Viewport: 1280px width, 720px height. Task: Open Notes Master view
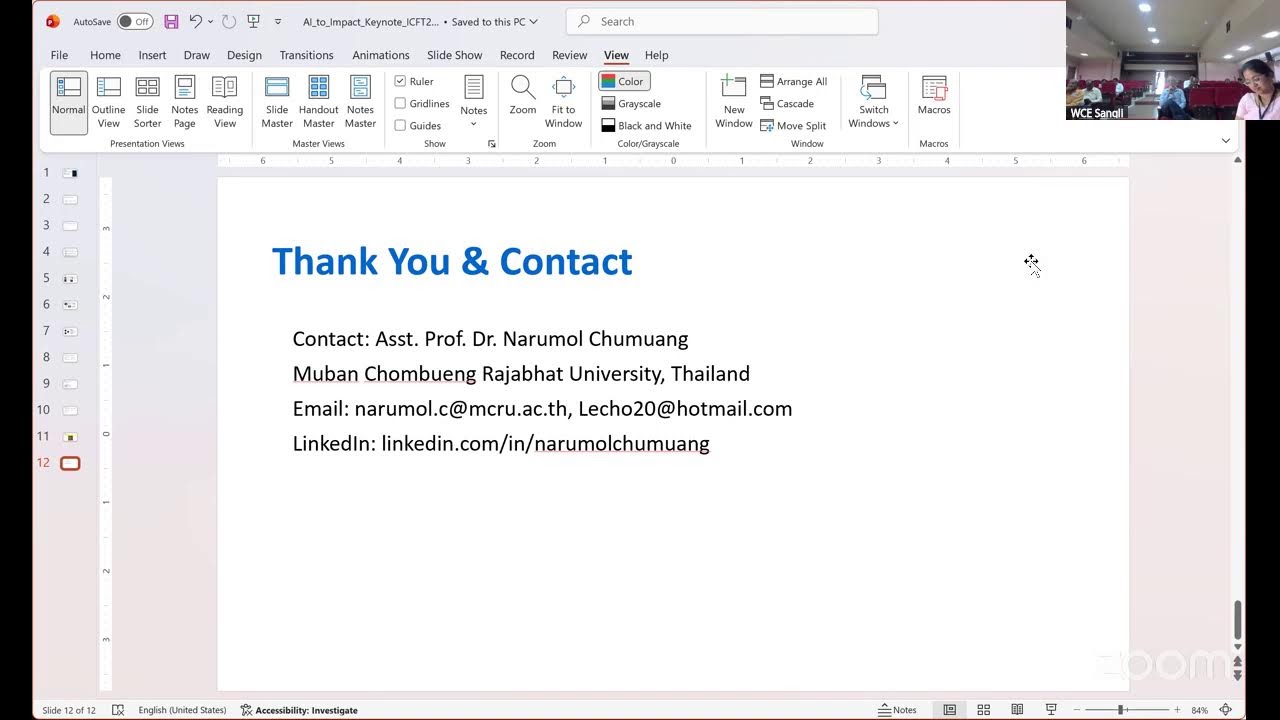[x=360, y=103]
